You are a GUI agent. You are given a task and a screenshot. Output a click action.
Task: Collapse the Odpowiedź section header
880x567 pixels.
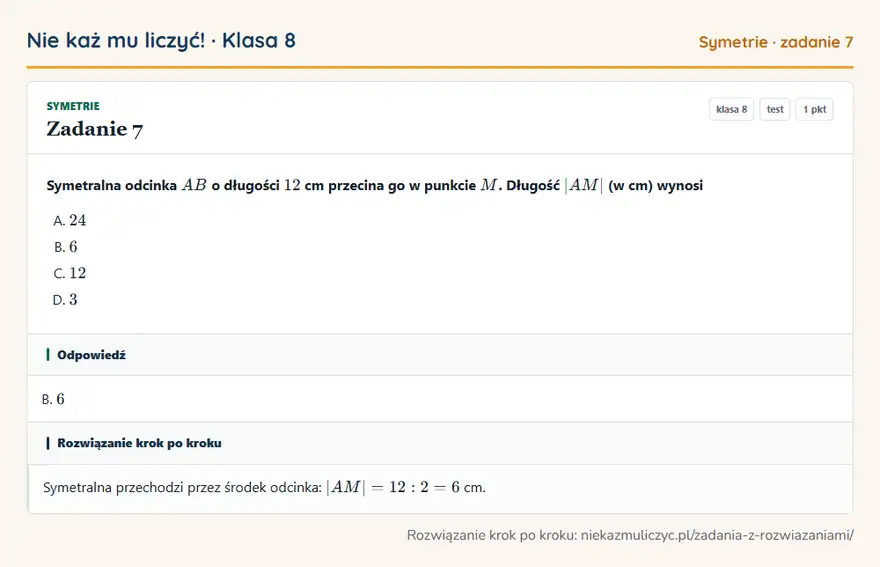pos(440,355)
